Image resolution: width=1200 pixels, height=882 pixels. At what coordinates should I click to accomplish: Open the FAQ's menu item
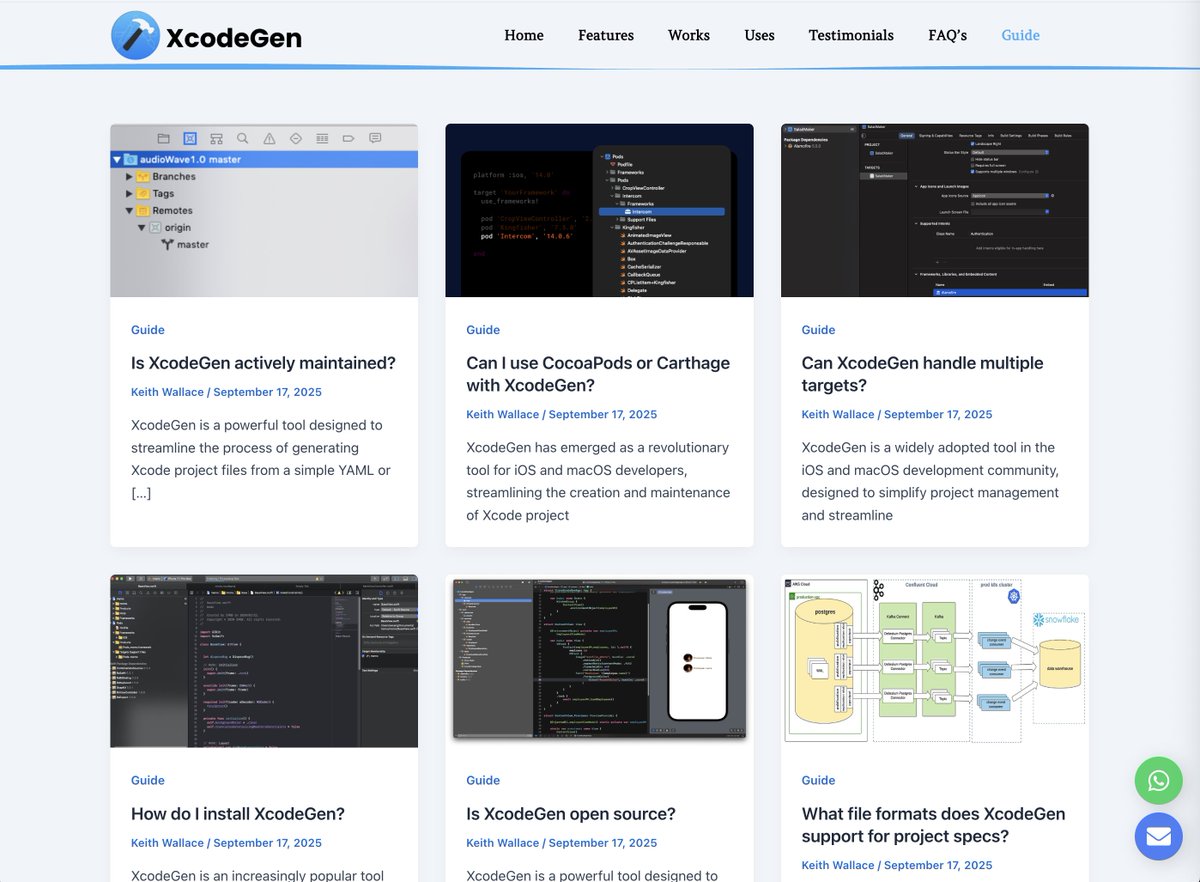point(948,35)
